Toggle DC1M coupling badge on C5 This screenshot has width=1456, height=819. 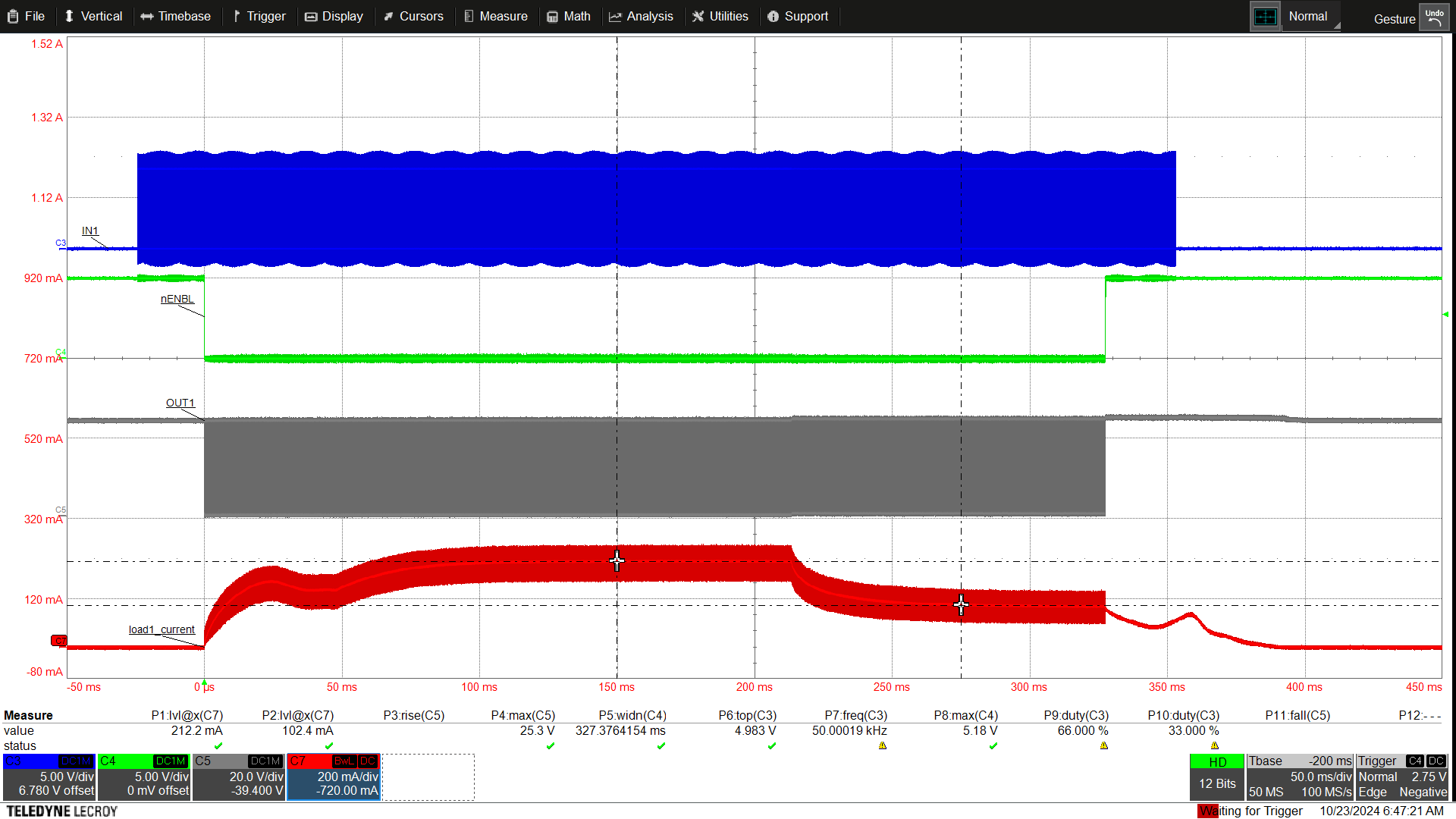(x=265, y=761)
